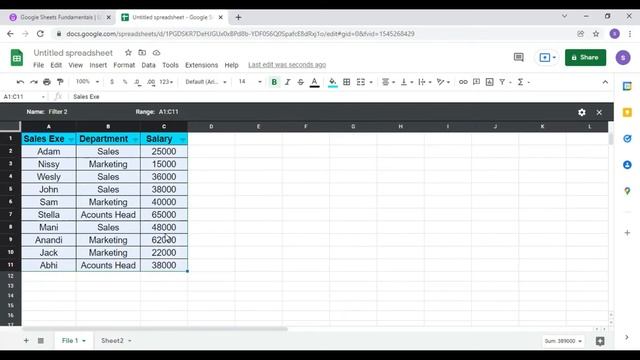Viewport: 640px width, 360px height.
Task: Open the text color picker
Action: click(x=314, y=82)
